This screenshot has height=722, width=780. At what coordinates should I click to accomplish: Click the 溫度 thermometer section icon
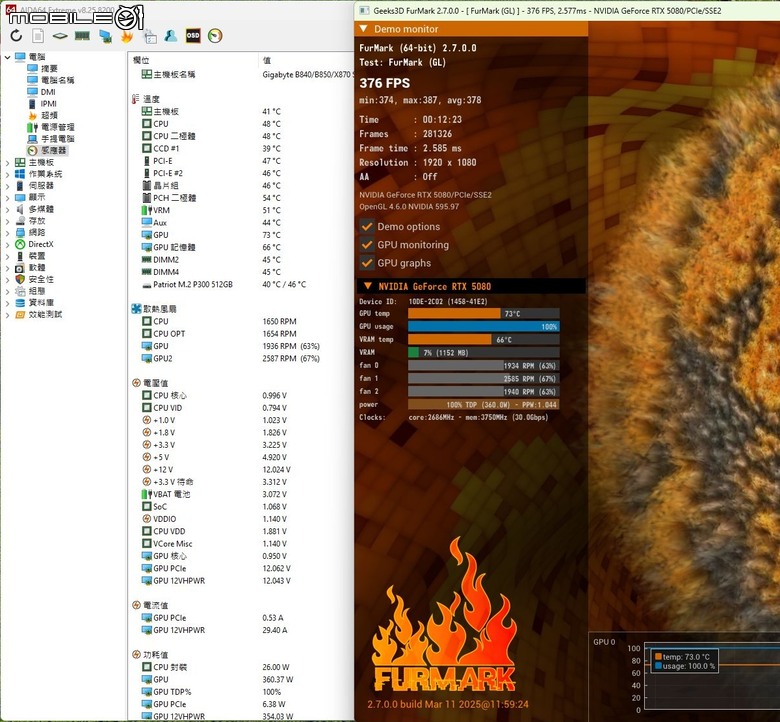(136, 99)
